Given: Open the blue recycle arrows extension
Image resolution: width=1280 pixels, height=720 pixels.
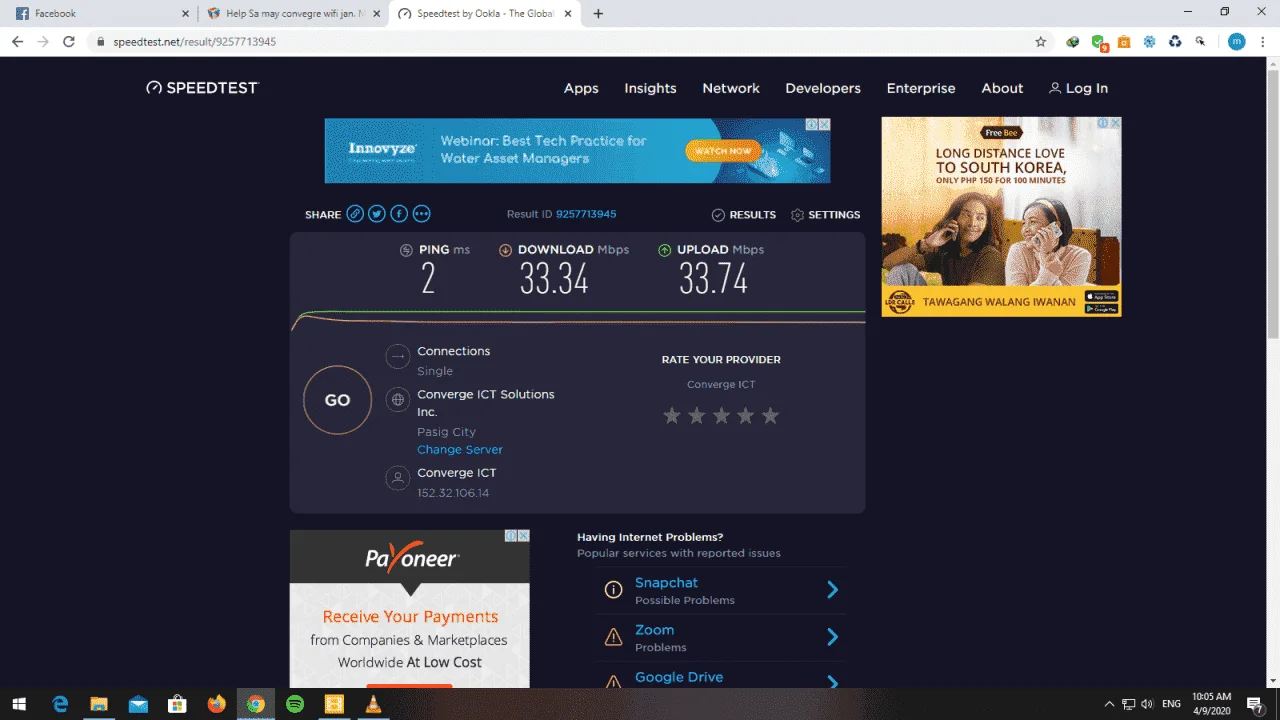Looking at the screenshot, I should (x=1175, y=42).
